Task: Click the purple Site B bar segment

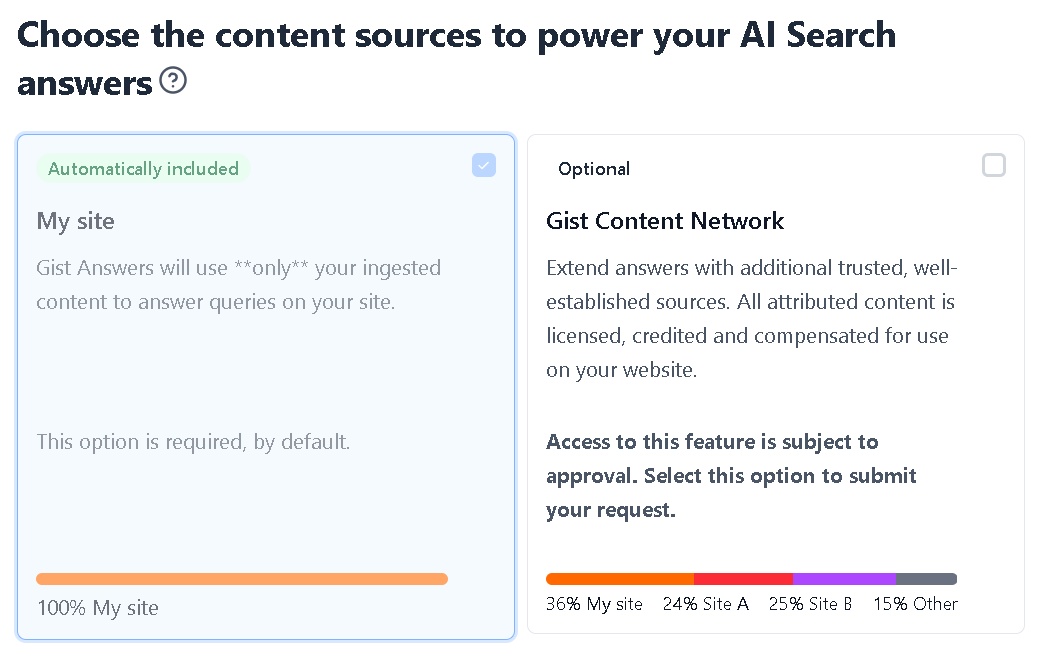Action: (x=844, y=579)
